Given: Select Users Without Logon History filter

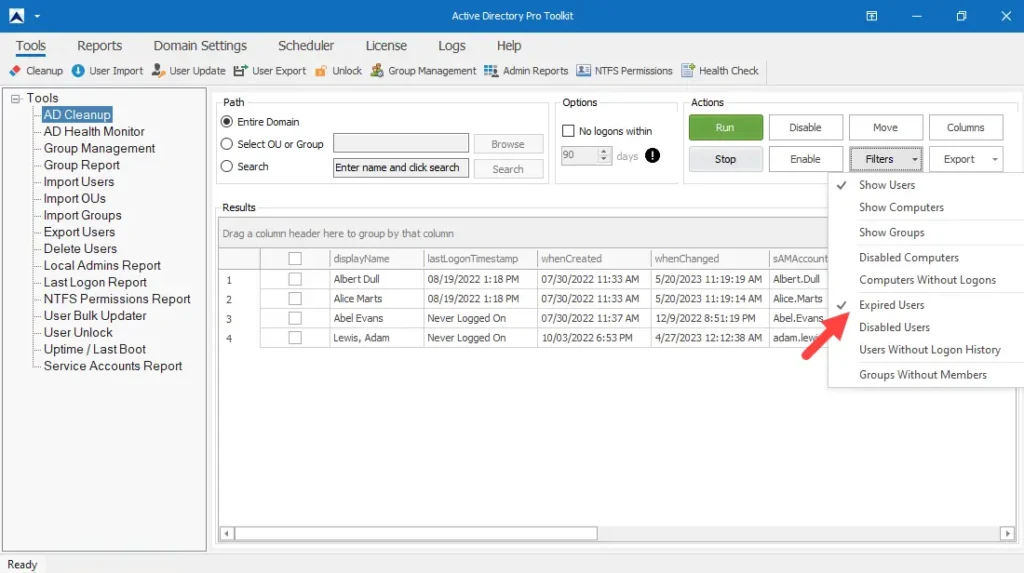Looking at the screenshot, I should tap(925, 350).
